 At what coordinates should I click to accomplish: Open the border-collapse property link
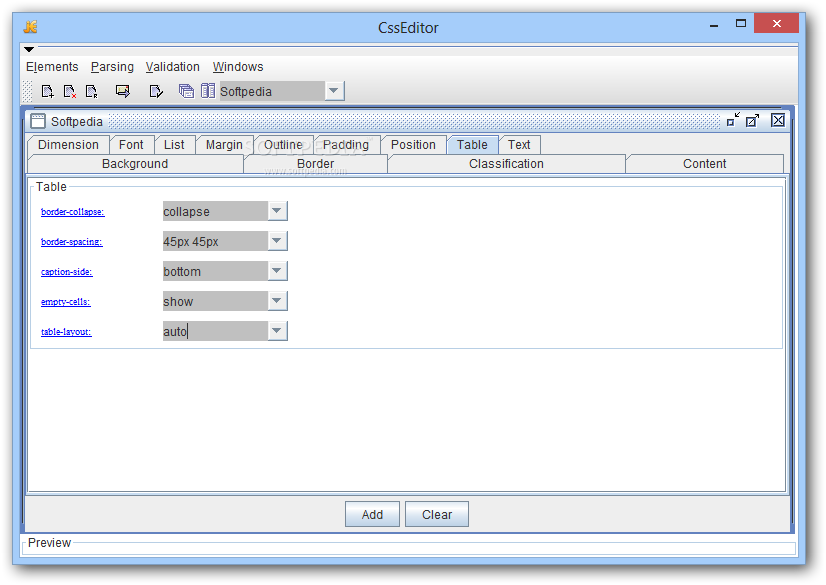73,212
